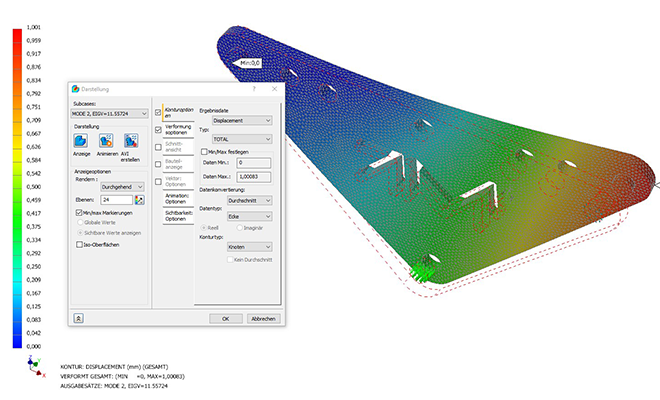Click the collapse arrows icon at dialog bottom
Viewport: 660px width, 400px height.
point(78,318)
